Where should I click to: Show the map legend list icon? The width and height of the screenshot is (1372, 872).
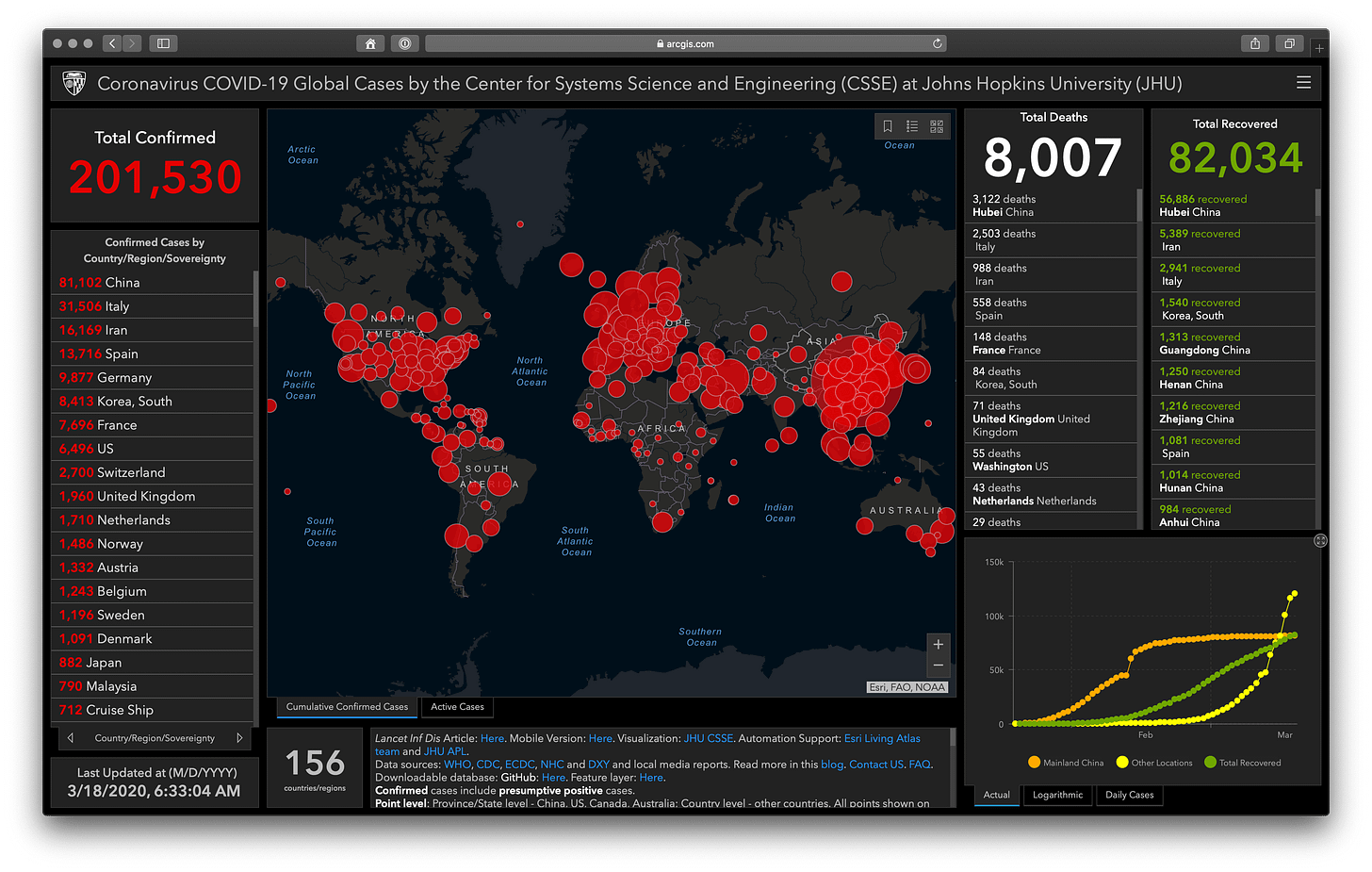click(x=912, y=126)
